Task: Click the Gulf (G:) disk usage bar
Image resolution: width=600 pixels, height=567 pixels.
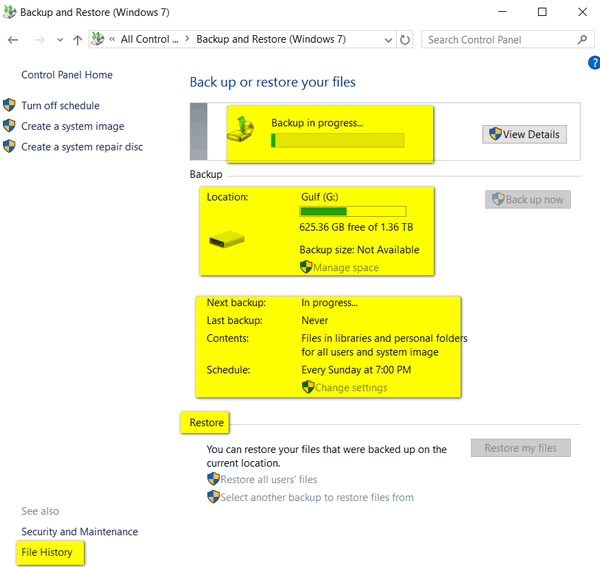Action: pyautogui.click(x=353, y=212)
